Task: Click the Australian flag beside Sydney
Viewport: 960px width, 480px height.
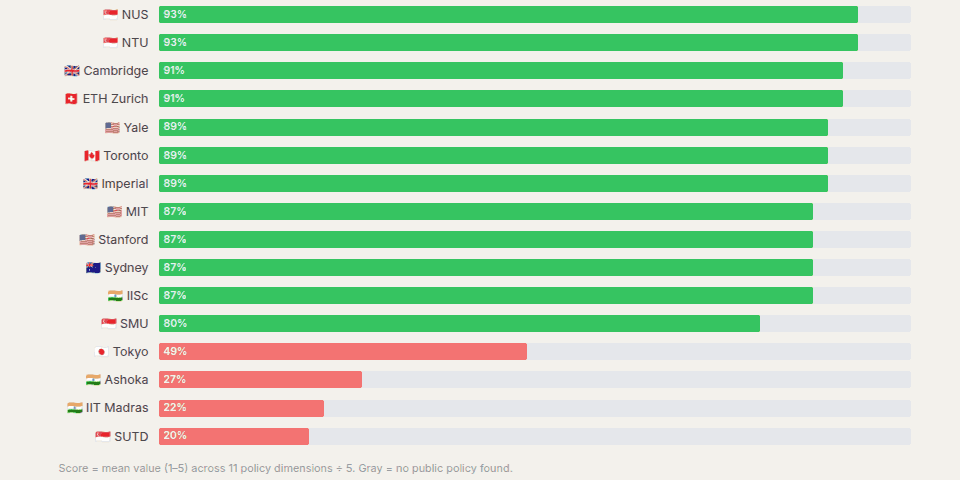Action: coord(93,268)
